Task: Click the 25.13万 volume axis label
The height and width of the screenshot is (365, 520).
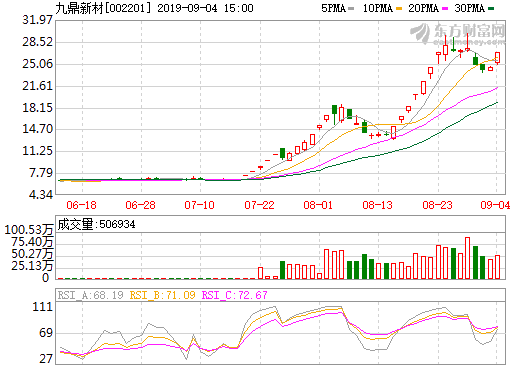Action: point(32,266)
